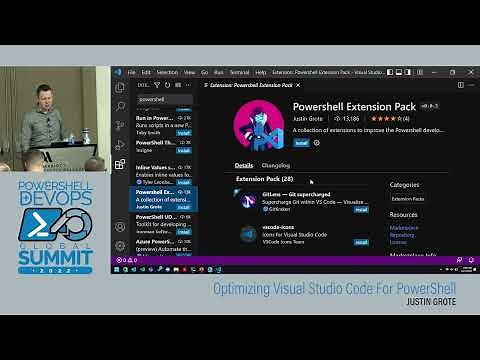This screenshot has width=480, height=360.
Task: Open the Go menu
Action: click(204, 72)
